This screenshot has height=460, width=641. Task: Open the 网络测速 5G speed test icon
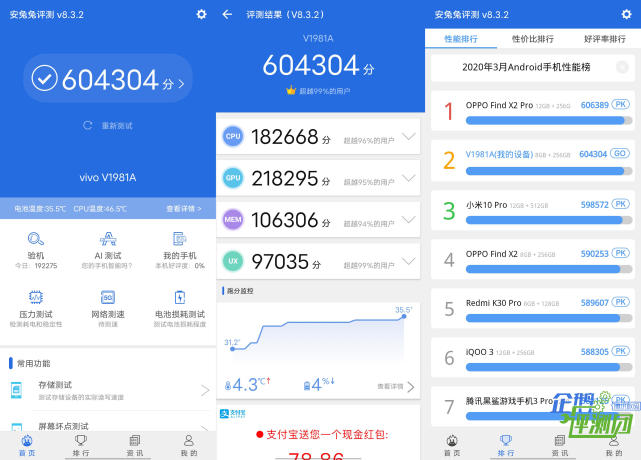pos(108,297)
